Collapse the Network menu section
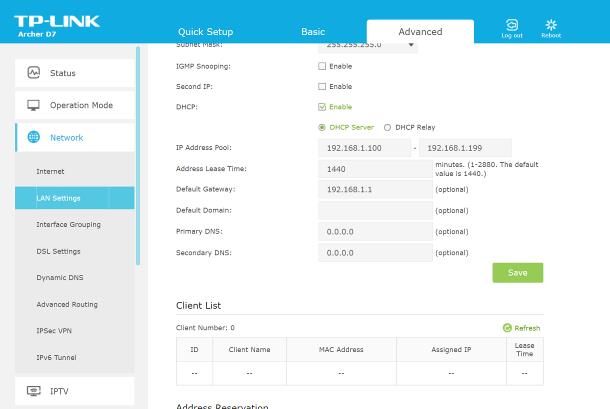 point(75,137)
